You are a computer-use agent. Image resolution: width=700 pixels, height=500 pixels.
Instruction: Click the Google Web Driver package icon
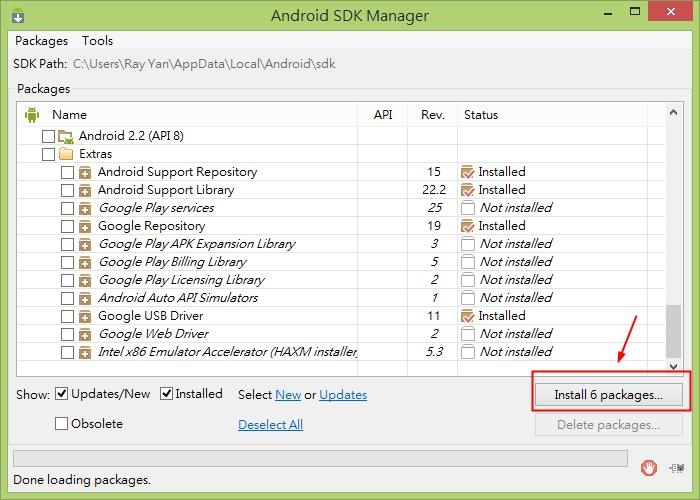[x=85, y=334]
